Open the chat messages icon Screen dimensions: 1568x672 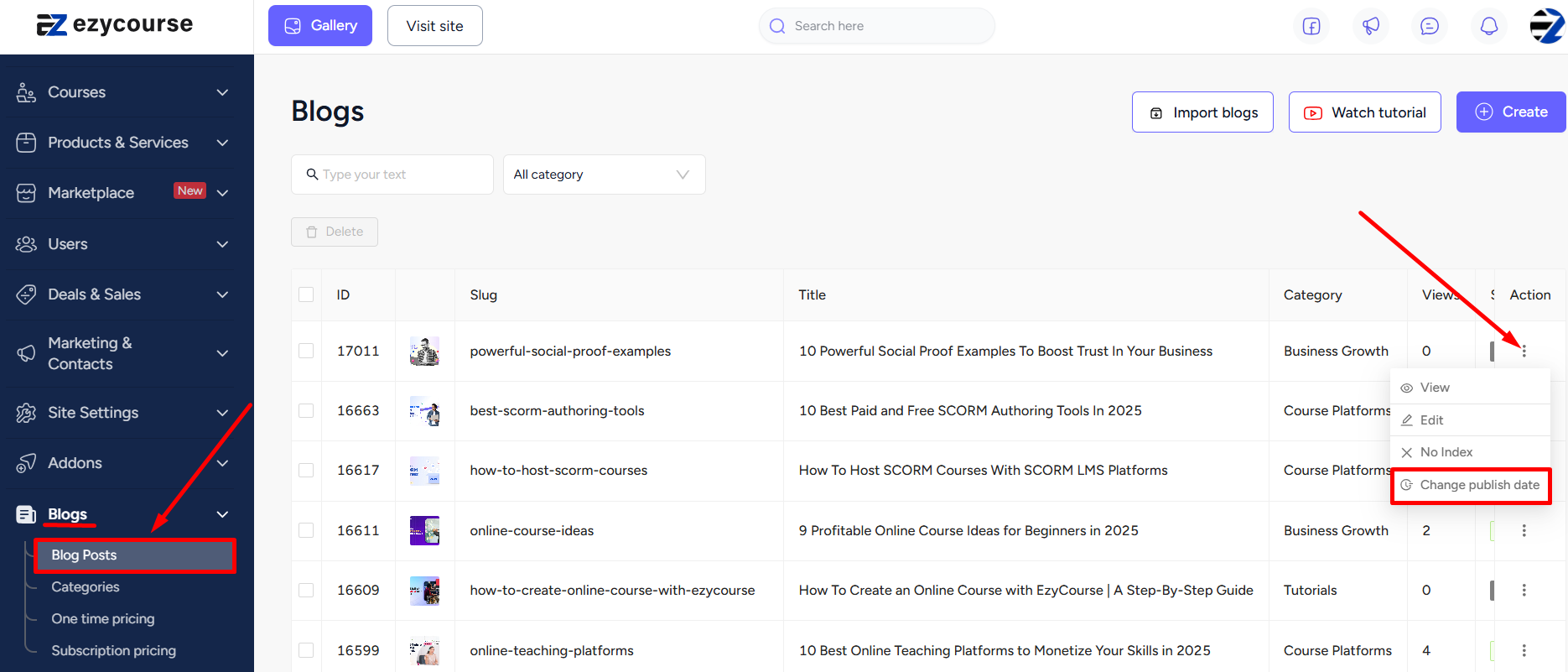tap(1430, 26)
